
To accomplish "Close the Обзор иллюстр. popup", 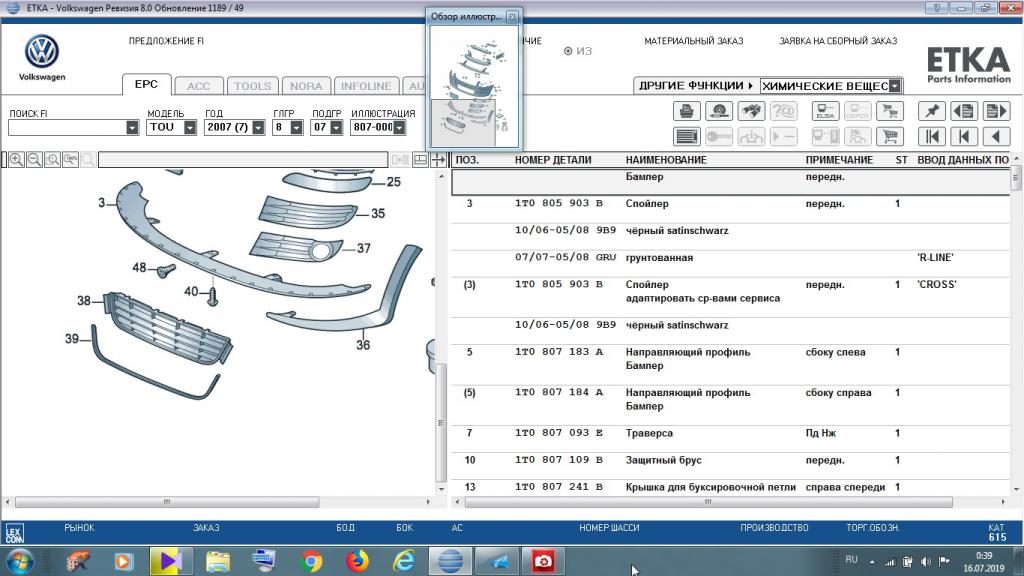I will pos(512,16).
